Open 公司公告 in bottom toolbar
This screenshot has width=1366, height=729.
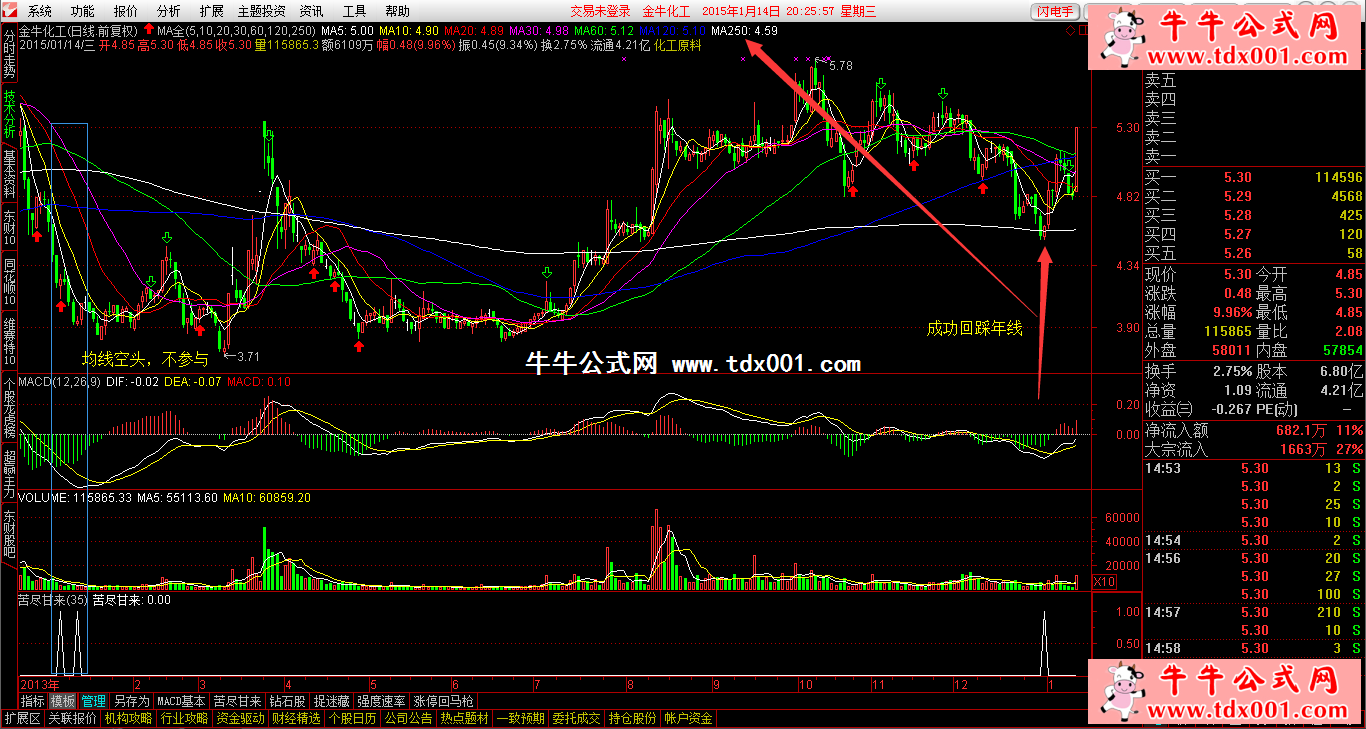point(409,719)
